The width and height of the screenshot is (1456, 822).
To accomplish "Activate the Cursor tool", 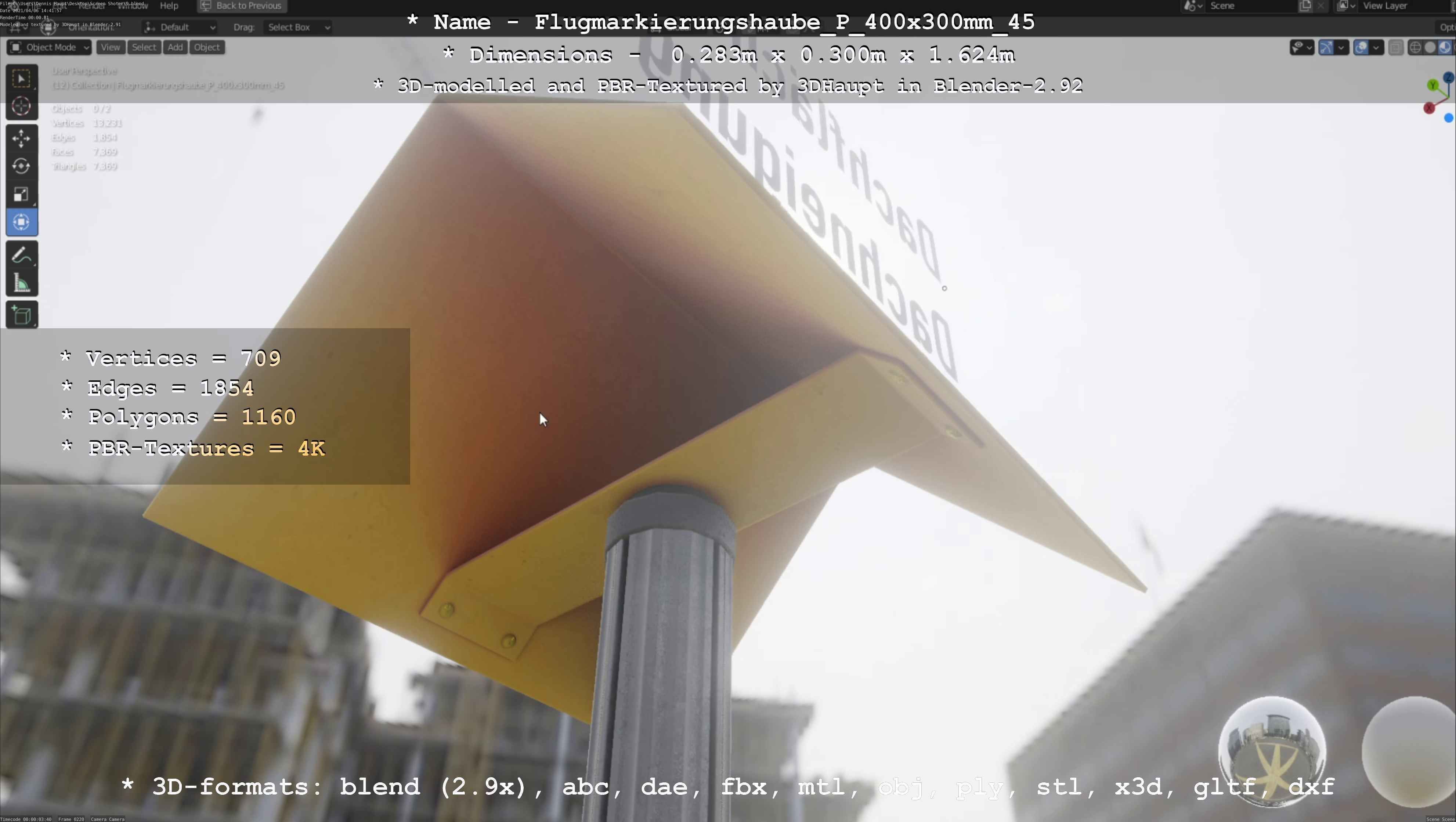I will 21,106.
